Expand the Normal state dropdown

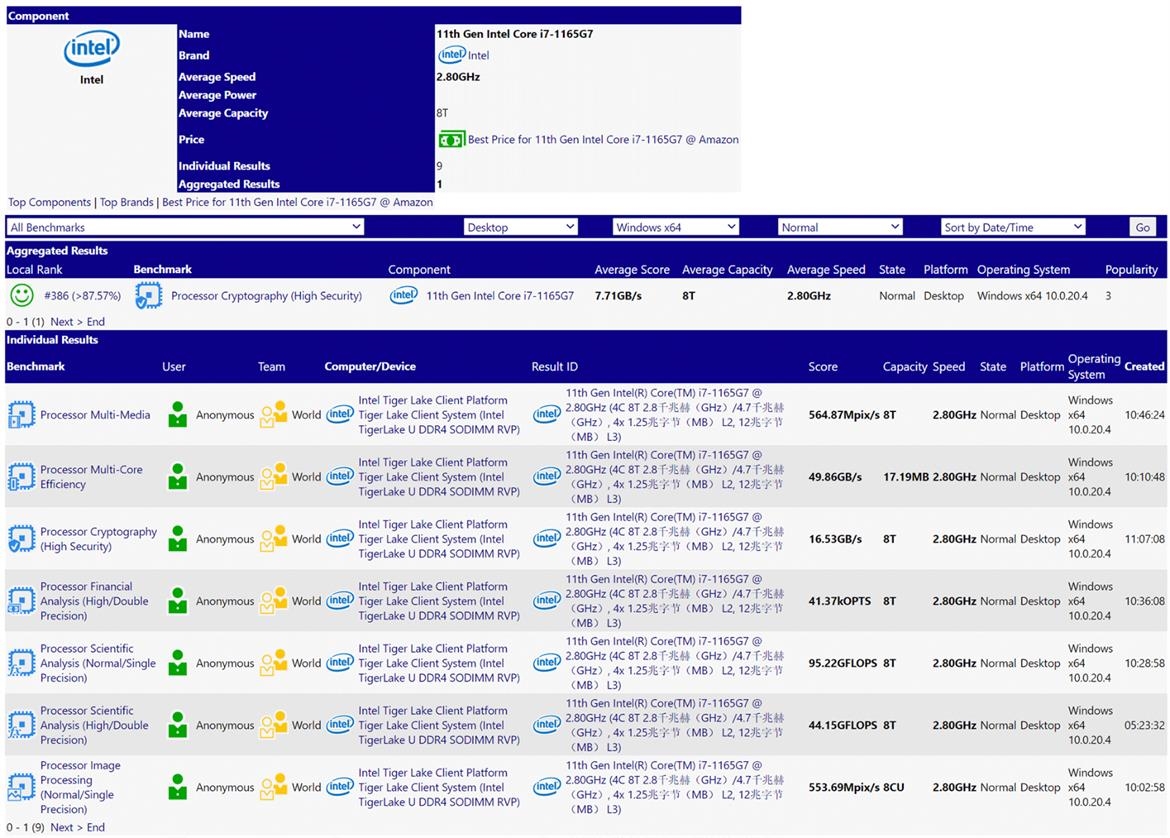pos(840,227)
